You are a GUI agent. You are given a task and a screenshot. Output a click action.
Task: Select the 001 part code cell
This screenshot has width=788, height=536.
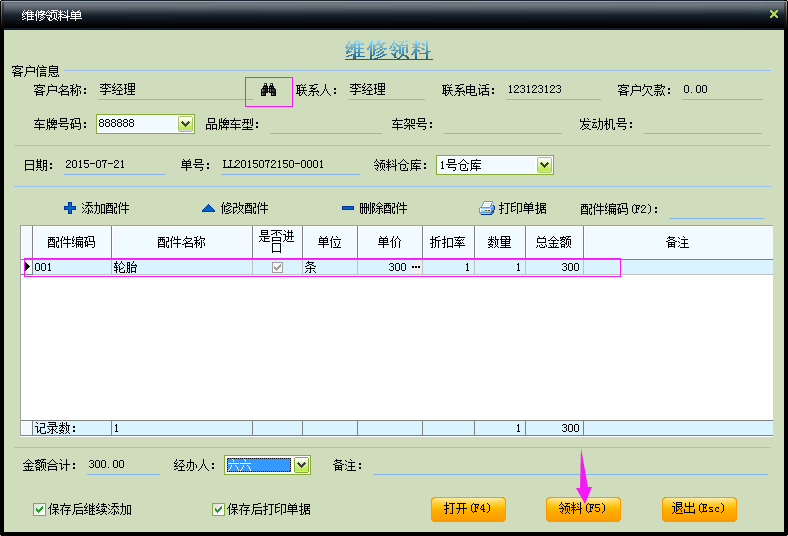(x=72, y=267)
